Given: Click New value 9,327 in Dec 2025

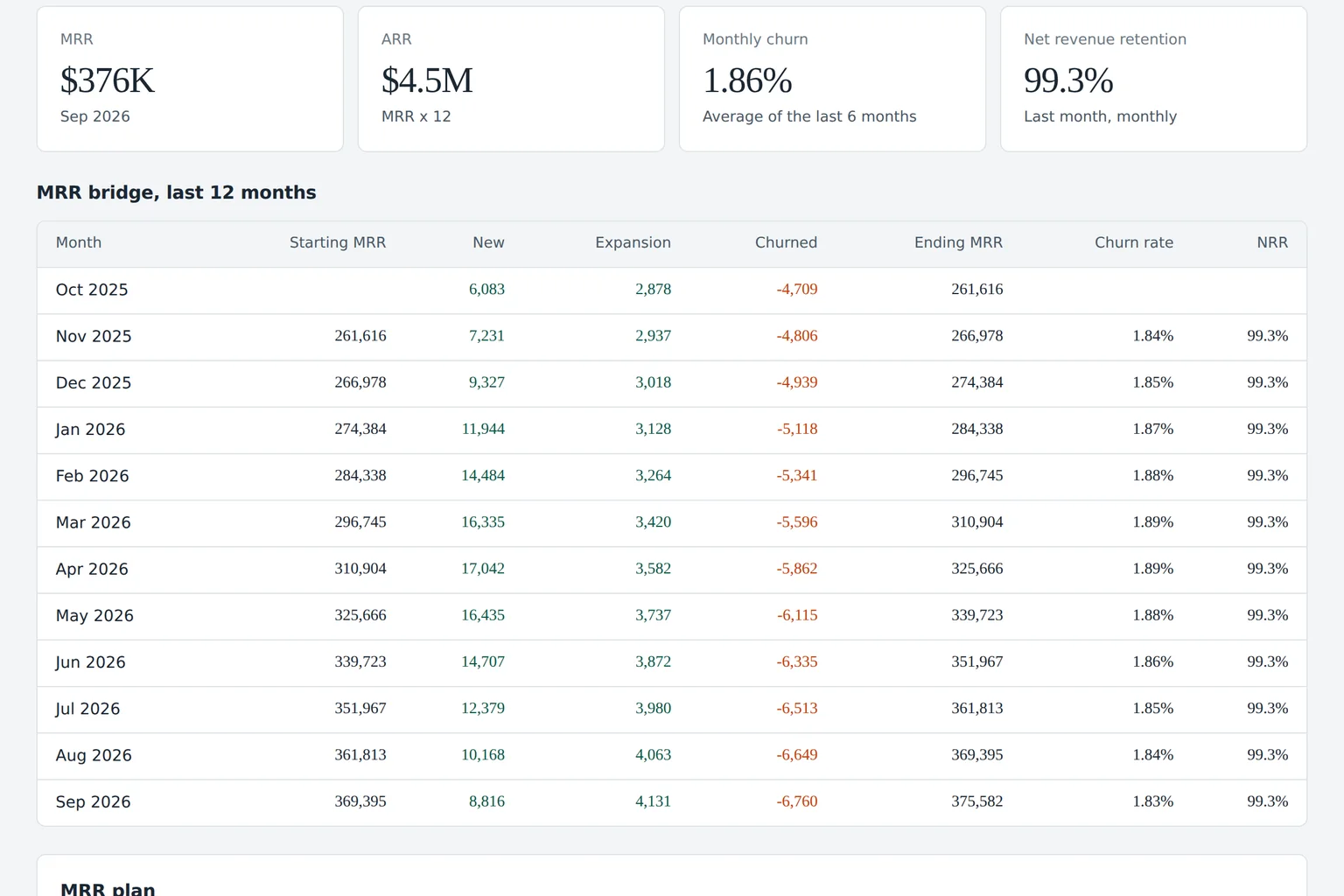Looking at the screenshot, I should coord(486,381).
